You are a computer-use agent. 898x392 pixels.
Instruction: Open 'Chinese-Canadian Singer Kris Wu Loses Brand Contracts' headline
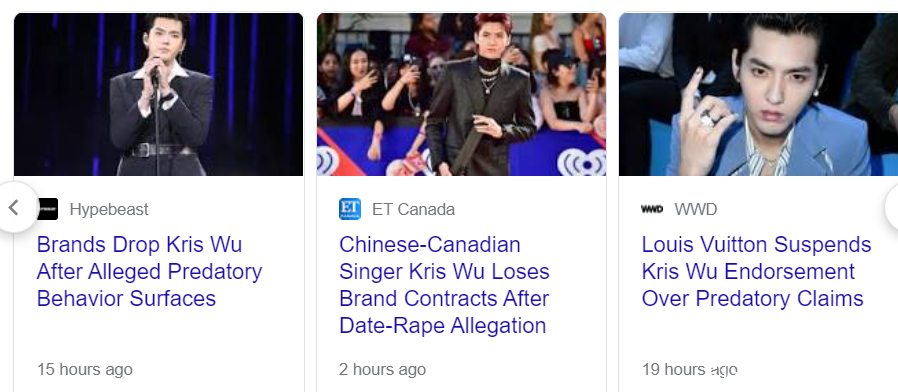(x=444, y=285)
